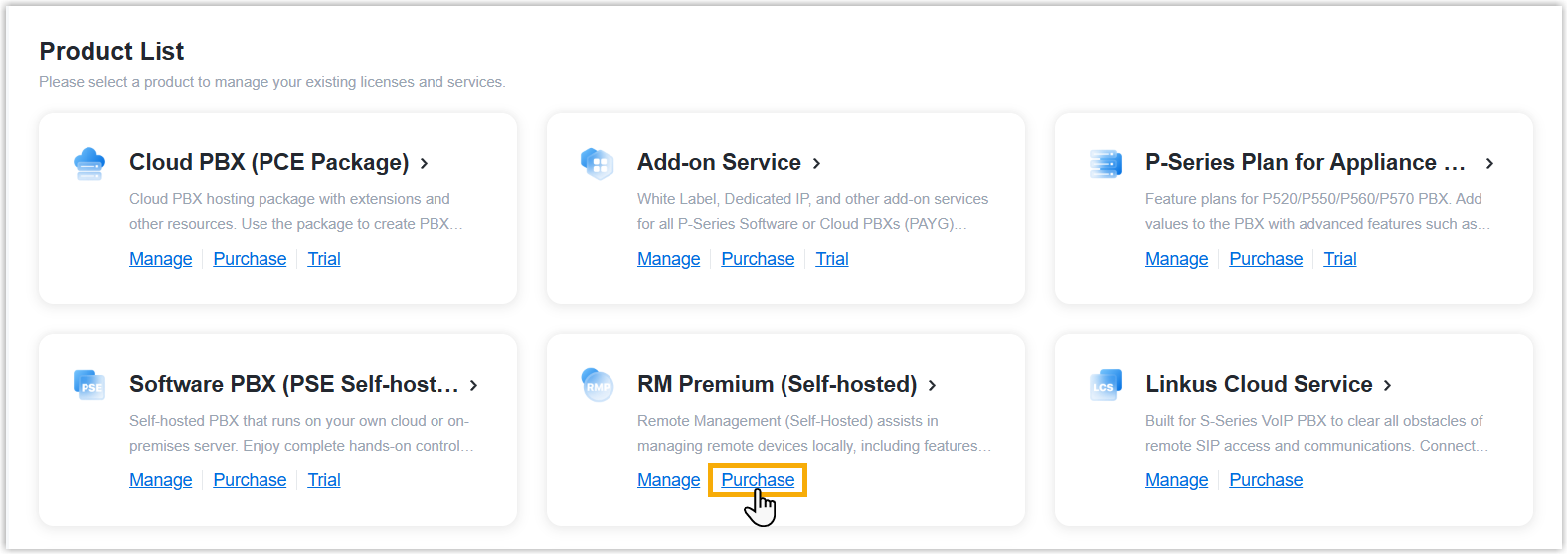The height and width of the screenshot is (555, 1568).
Task: Click the LCS Linkus Cloud icon
Action: pyautogui.click(x=1105, y=385)
